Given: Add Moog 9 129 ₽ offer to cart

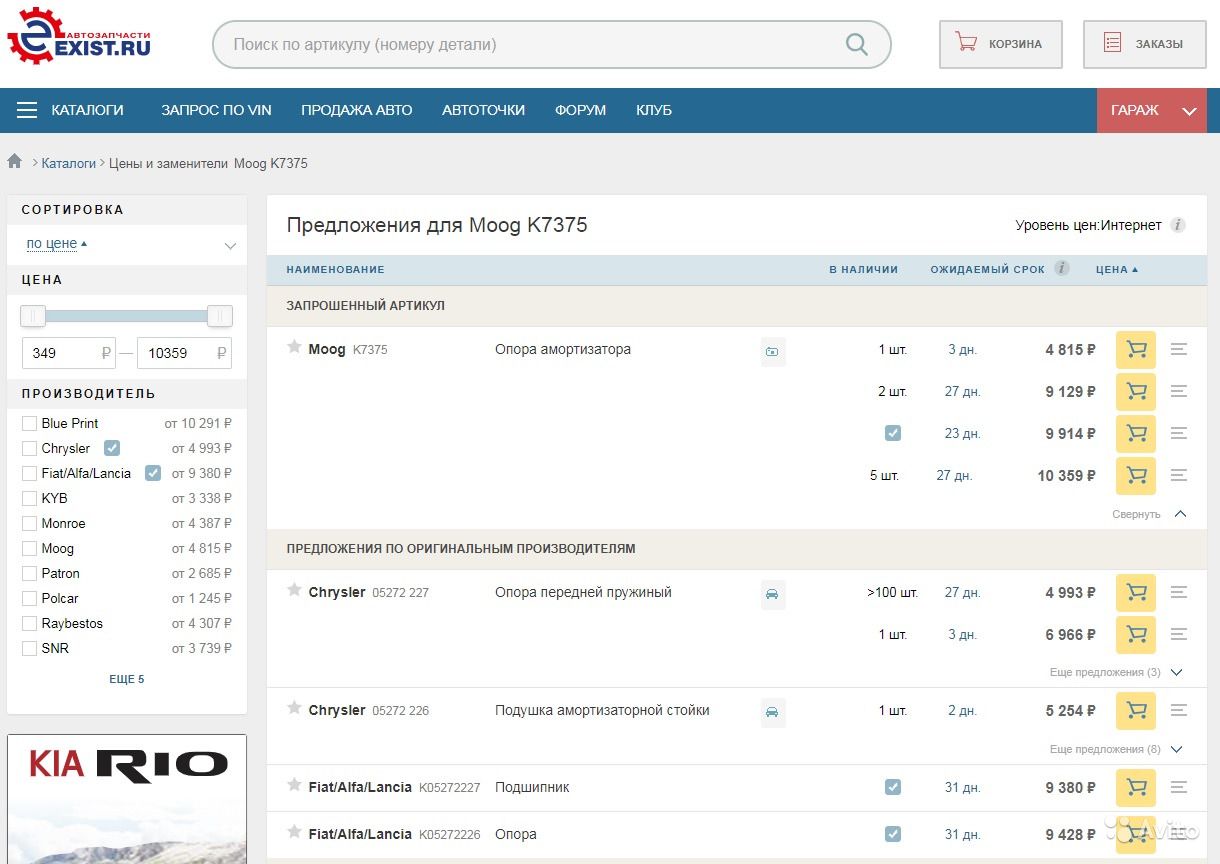Looking at the screenshot, I should coord(1136,392).
